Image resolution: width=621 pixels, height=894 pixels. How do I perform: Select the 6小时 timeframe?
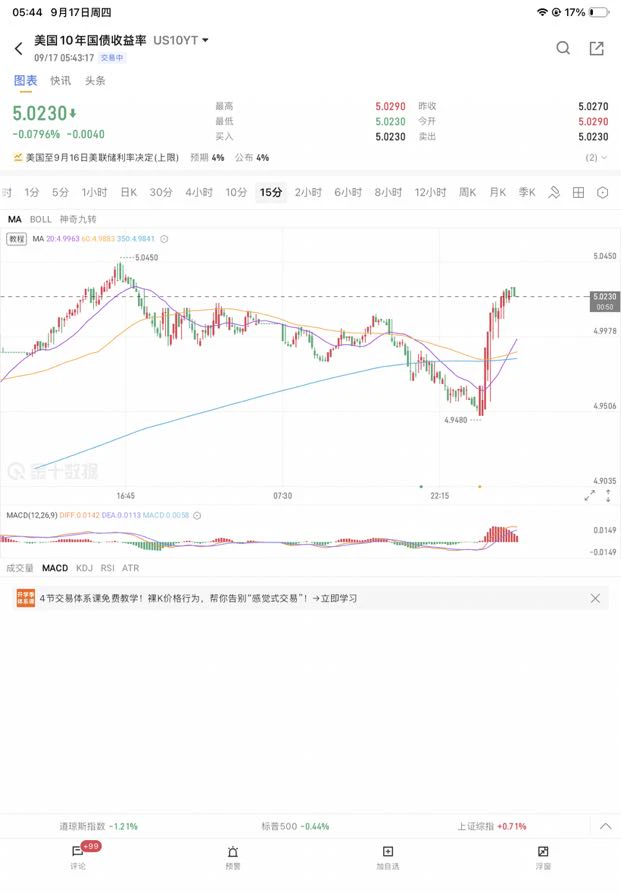click(348, 193)
